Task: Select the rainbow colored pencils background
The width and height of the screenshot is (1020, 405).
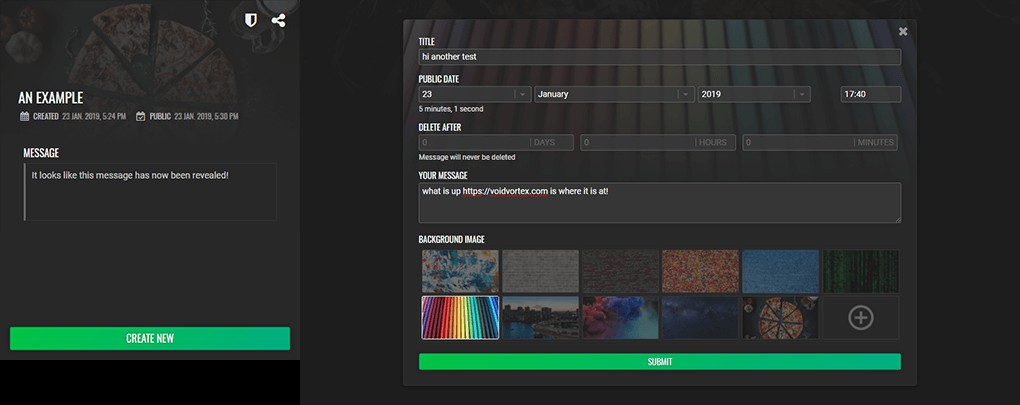Action: 459,317
